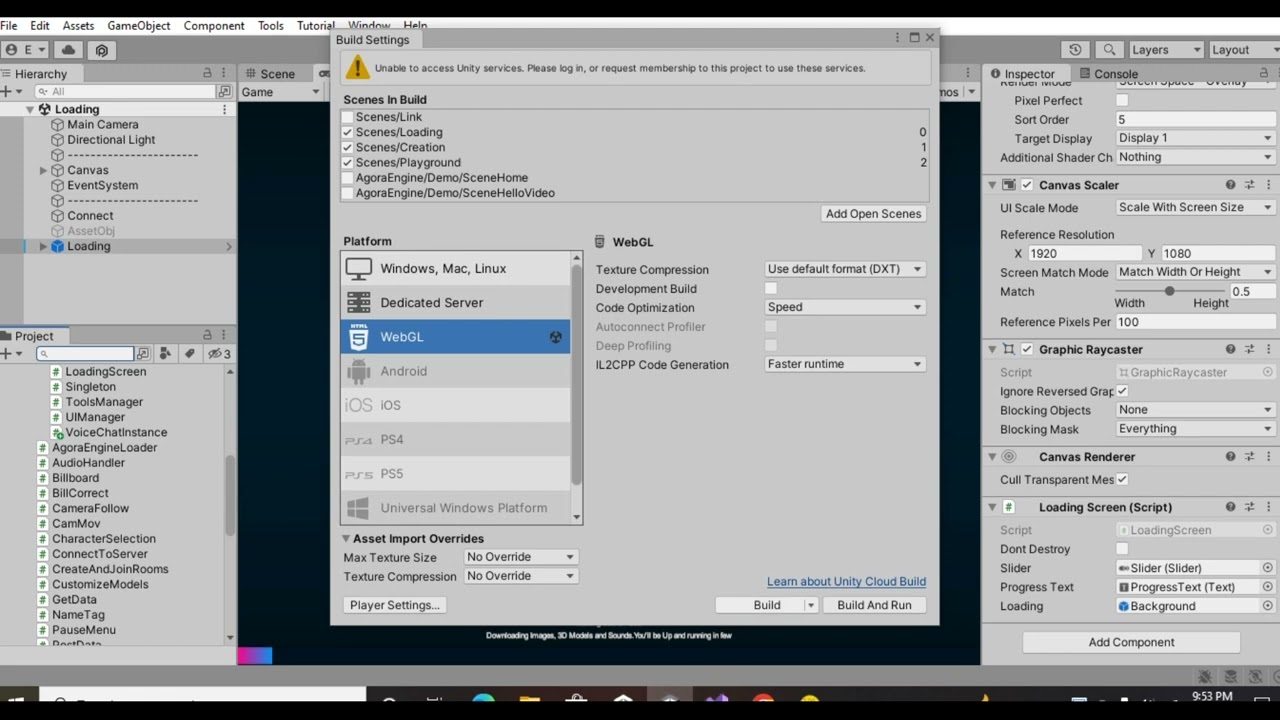
Task: Click search by type icon in Project
Action: click(x=165, y=353)
